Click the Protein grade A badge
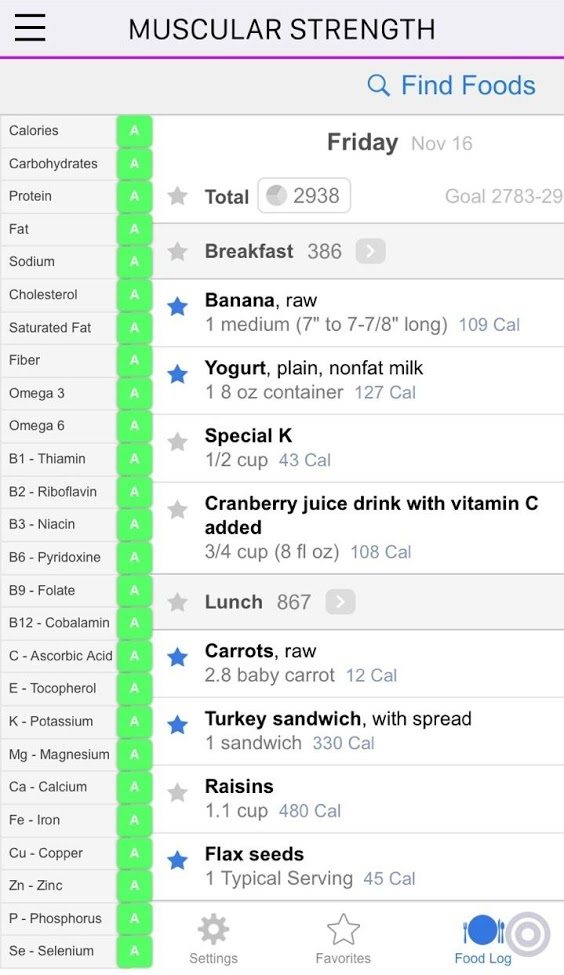564x975 pixels. click(x=134, y=196)
